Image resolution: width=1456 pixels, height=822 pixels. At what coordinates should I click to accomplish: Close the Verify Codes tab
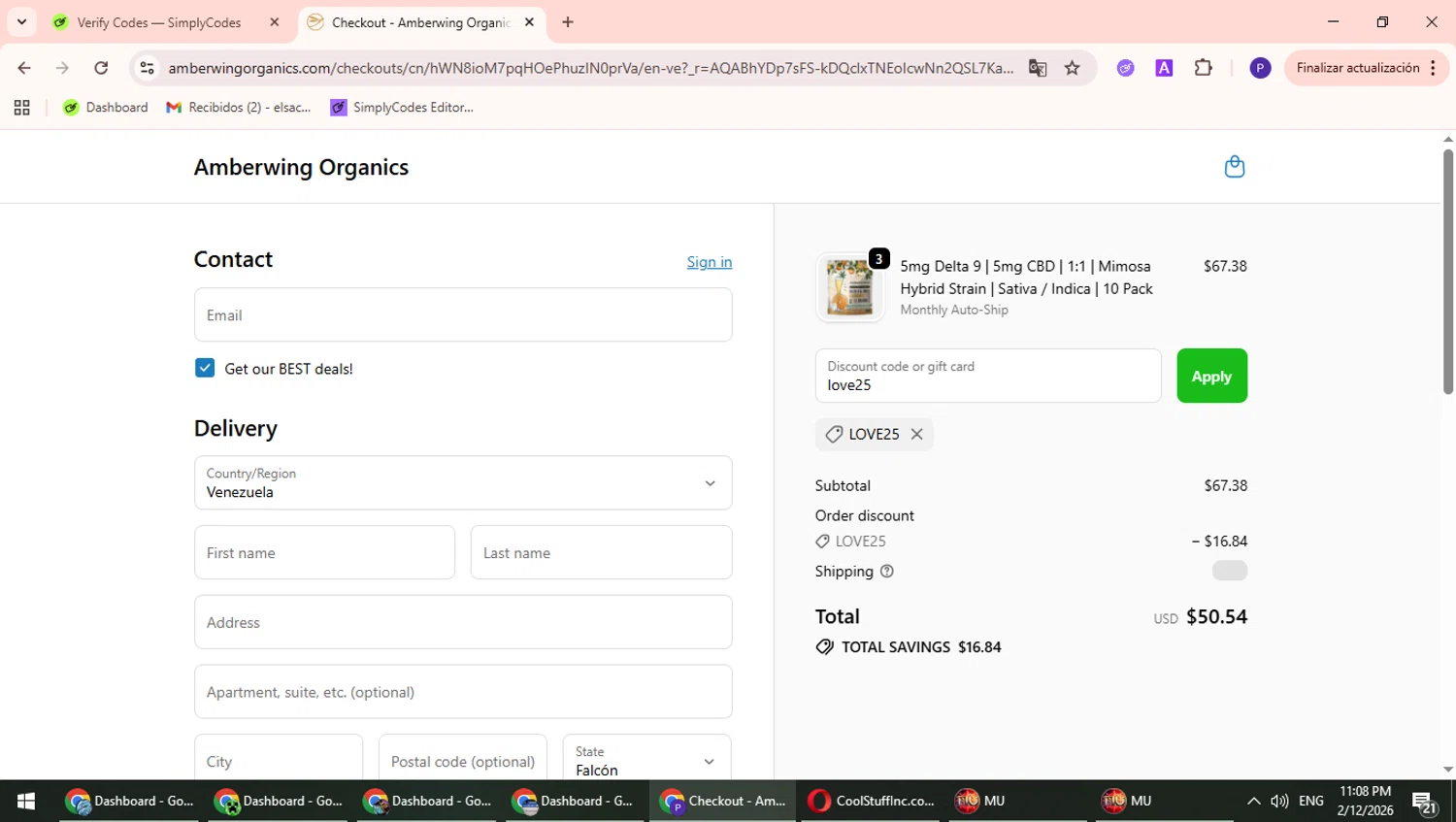point(275,21)
